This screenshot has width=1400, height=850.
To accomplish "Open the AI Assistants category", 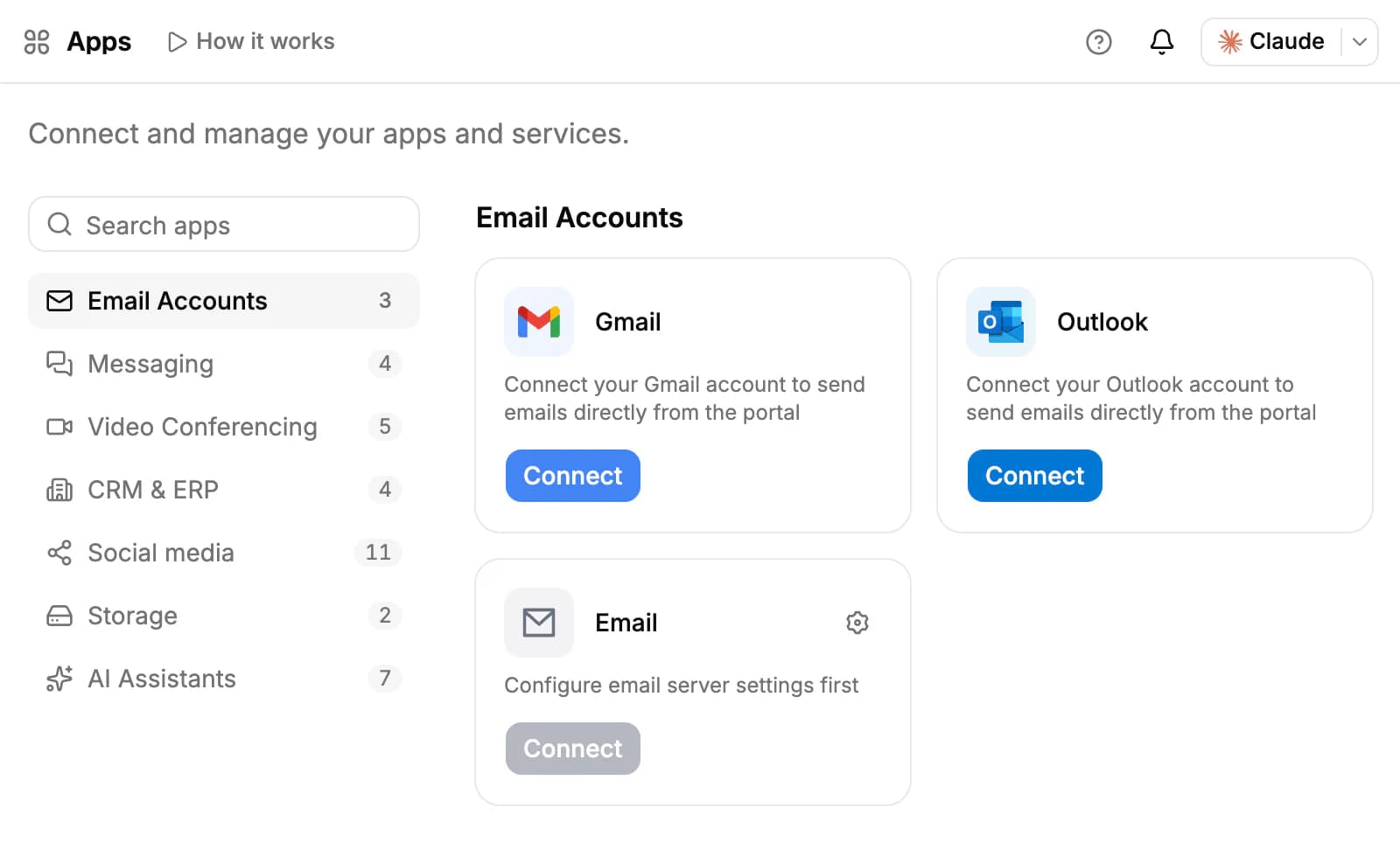I will click(x=224, y=679).
